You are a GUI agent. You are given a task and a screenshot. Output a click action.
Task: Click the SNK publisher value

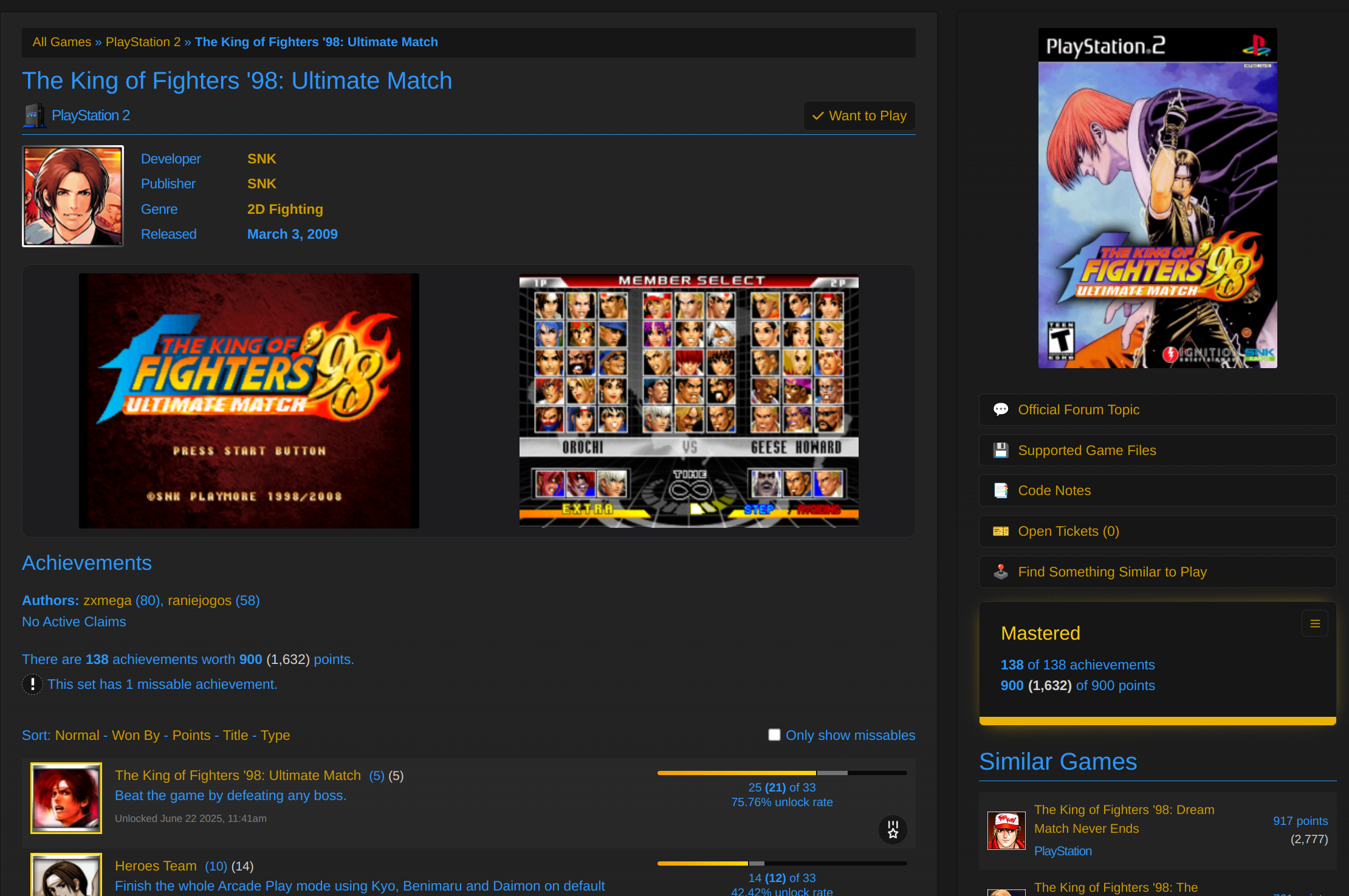coord(261,183)
